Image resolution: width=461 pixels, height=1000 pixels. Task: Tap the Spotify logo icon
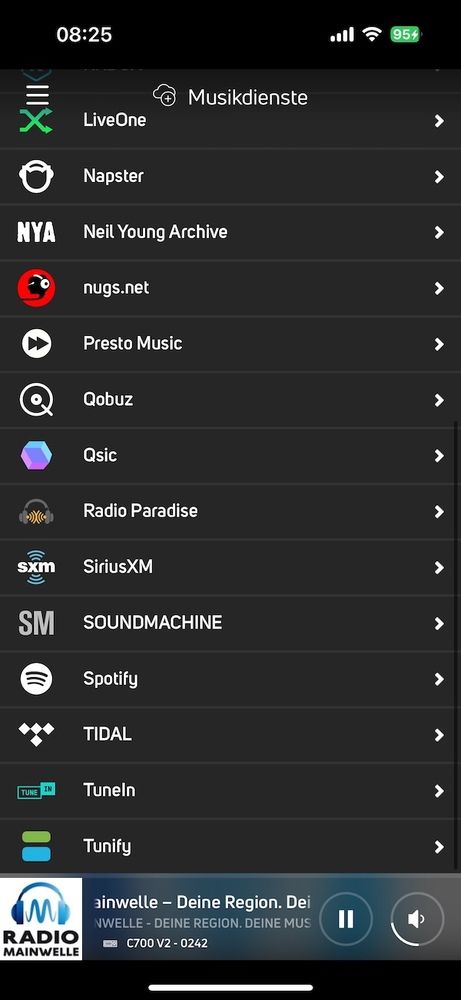coord(36,679)
